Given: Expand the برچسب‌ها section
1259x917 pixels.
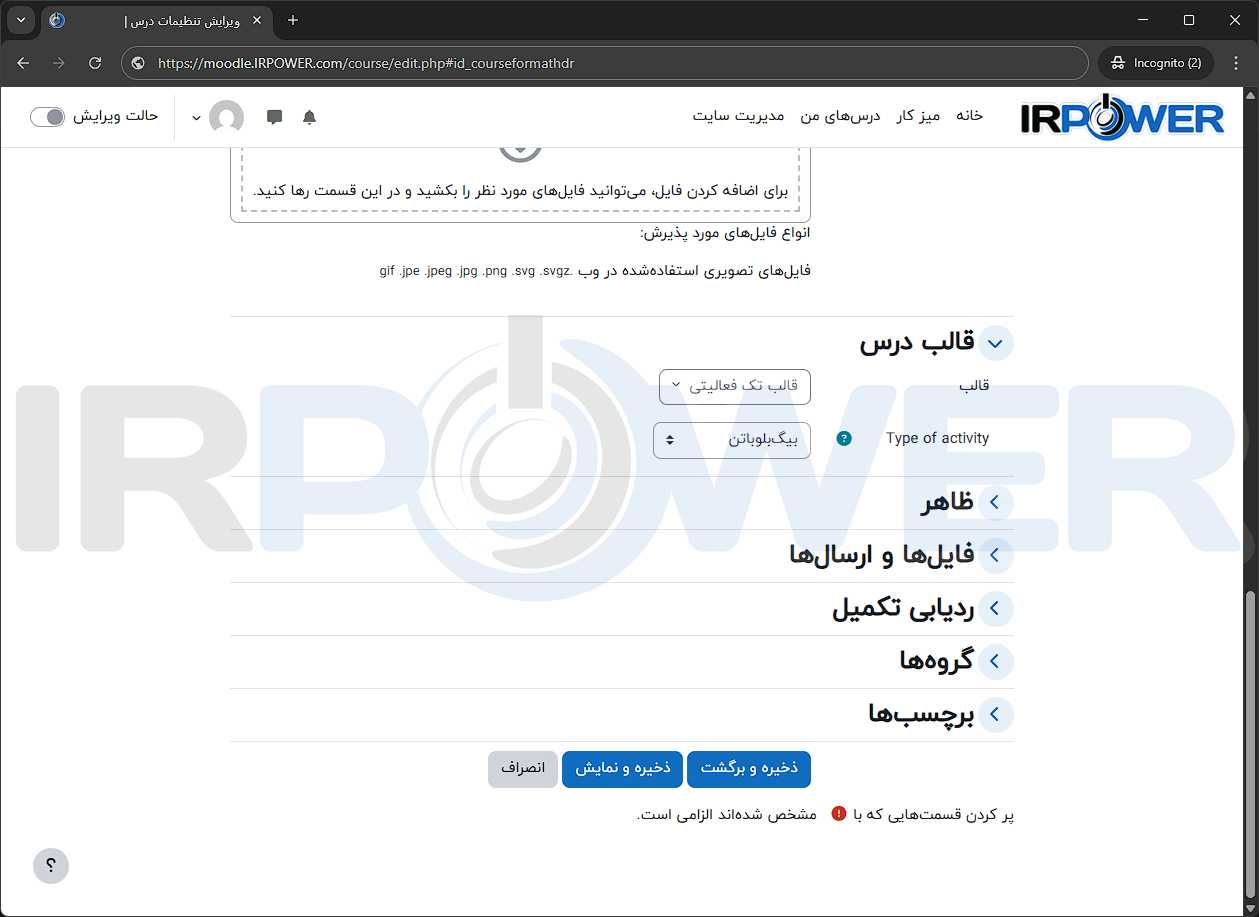Looking at the screenshot, I should click(x=994, y=714).
